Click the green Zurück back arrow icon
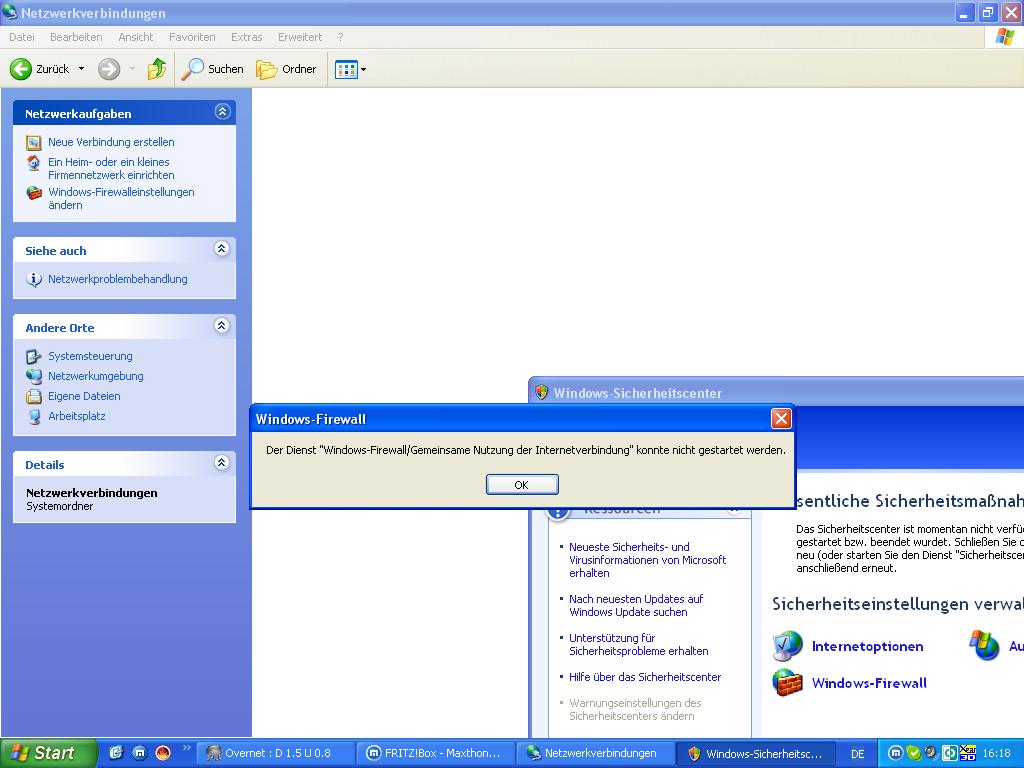The height and width of the screenshot is (768, 1024). (x=20, y=69)
